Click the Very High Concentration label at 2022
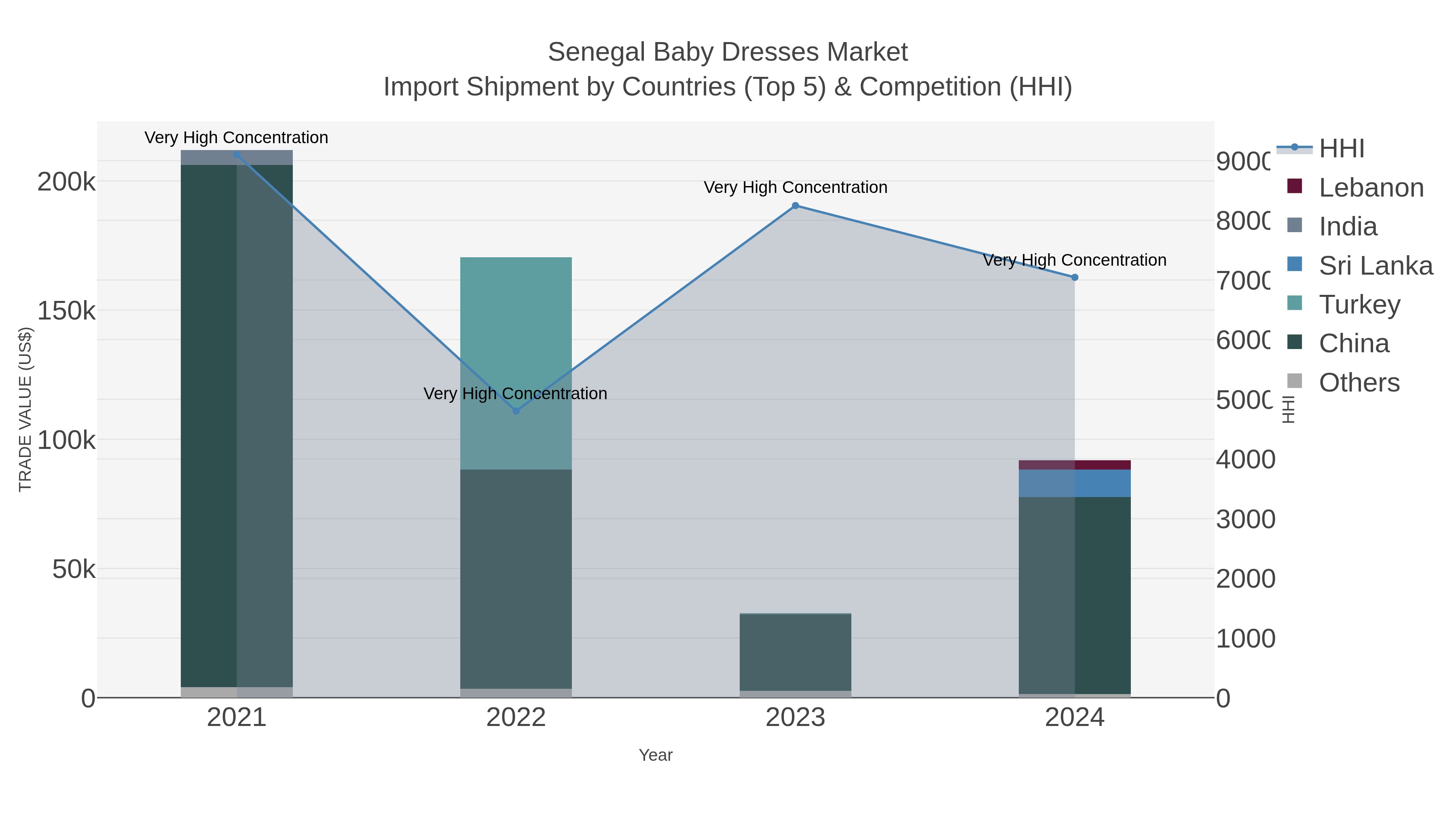 pos(516,394)
